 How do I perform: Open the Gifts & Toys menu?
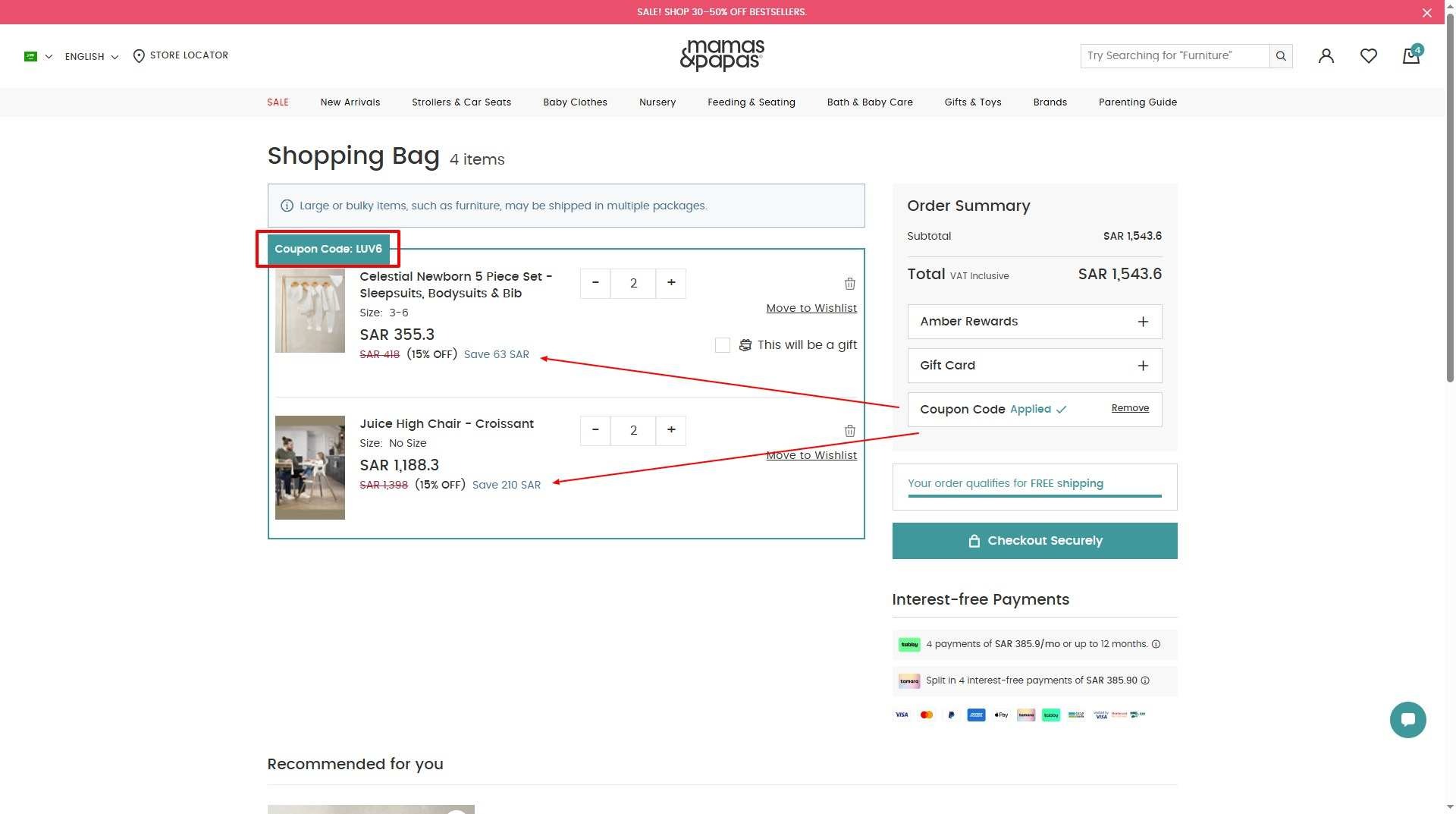click(x=973, y=102)
